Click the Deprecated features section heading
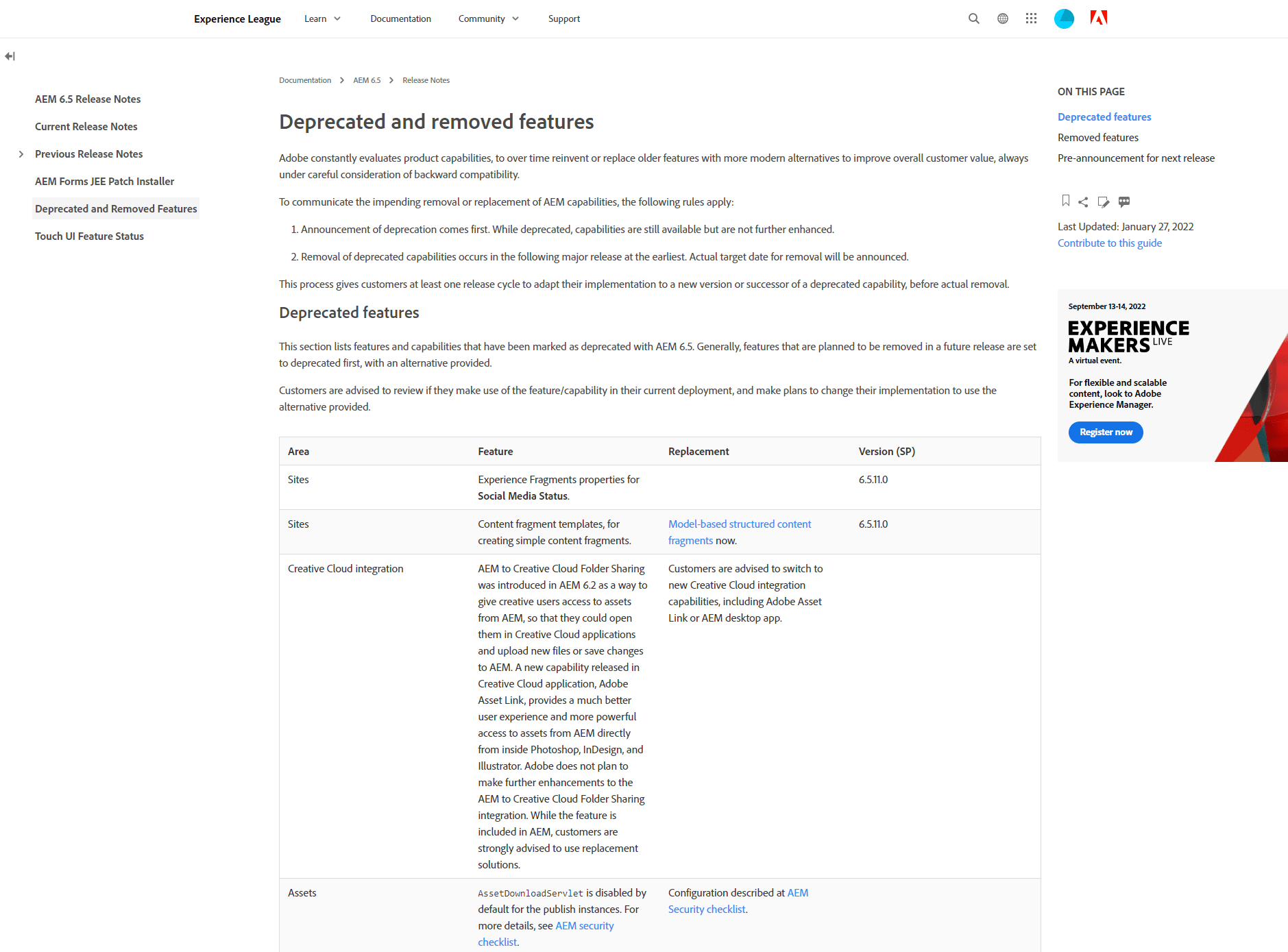The width and height of the screenshot is (1288, 952). tap(349, 313)
